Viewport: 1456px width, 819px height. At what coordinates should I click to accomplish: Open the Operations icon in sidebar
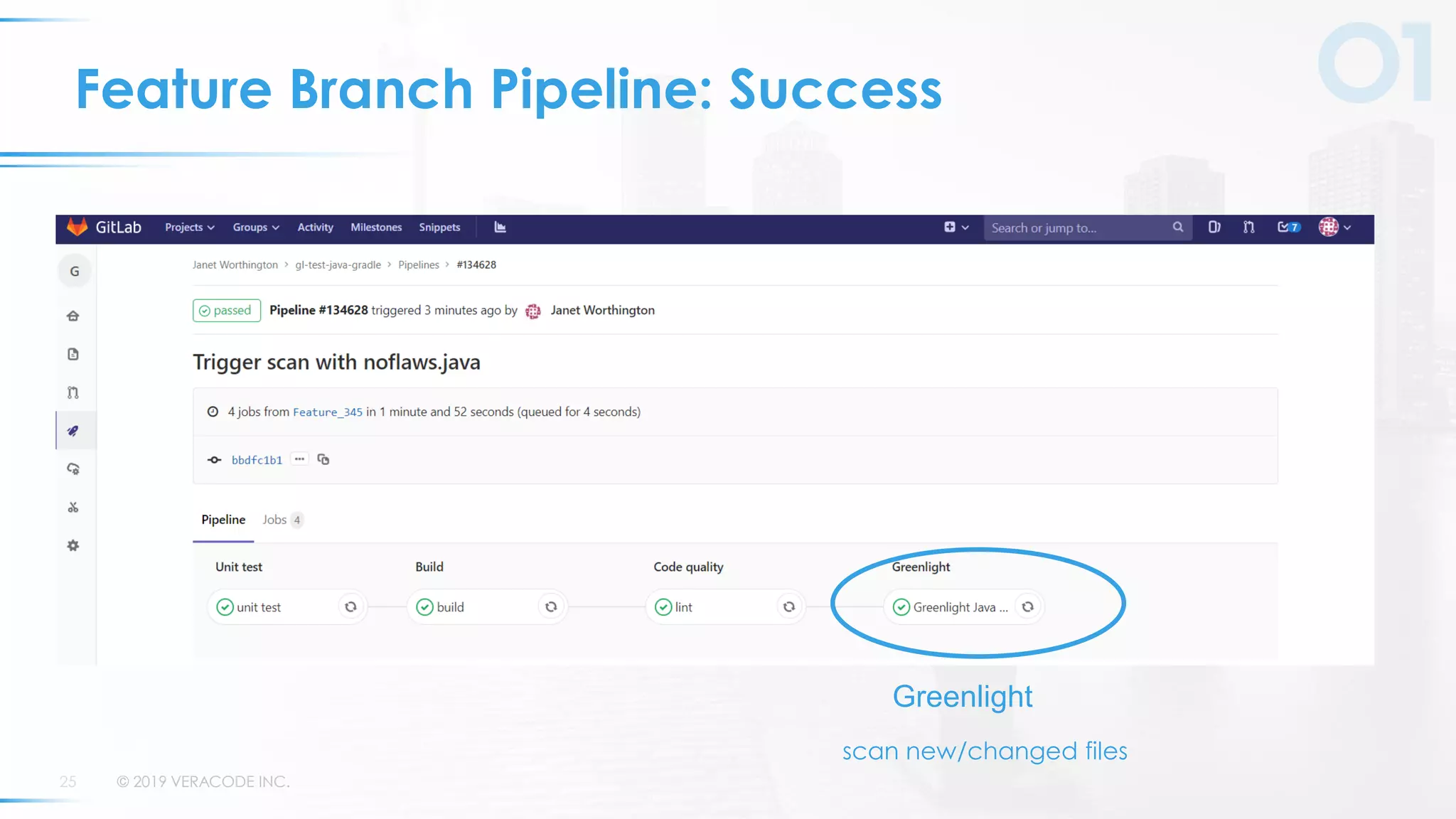[73, 469]
